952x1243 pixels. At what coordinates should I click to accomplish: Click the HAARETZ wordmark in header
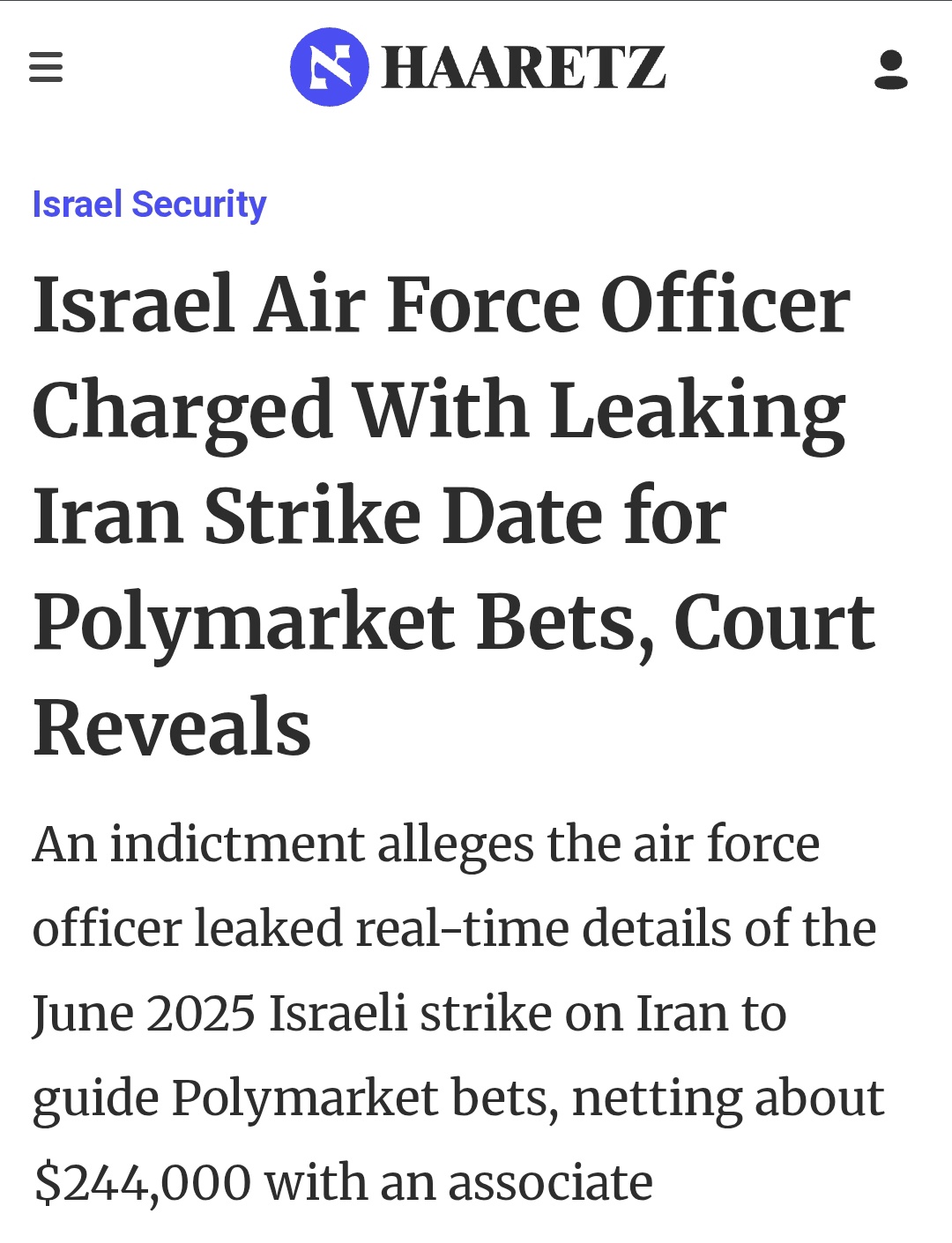click(524, 68)
